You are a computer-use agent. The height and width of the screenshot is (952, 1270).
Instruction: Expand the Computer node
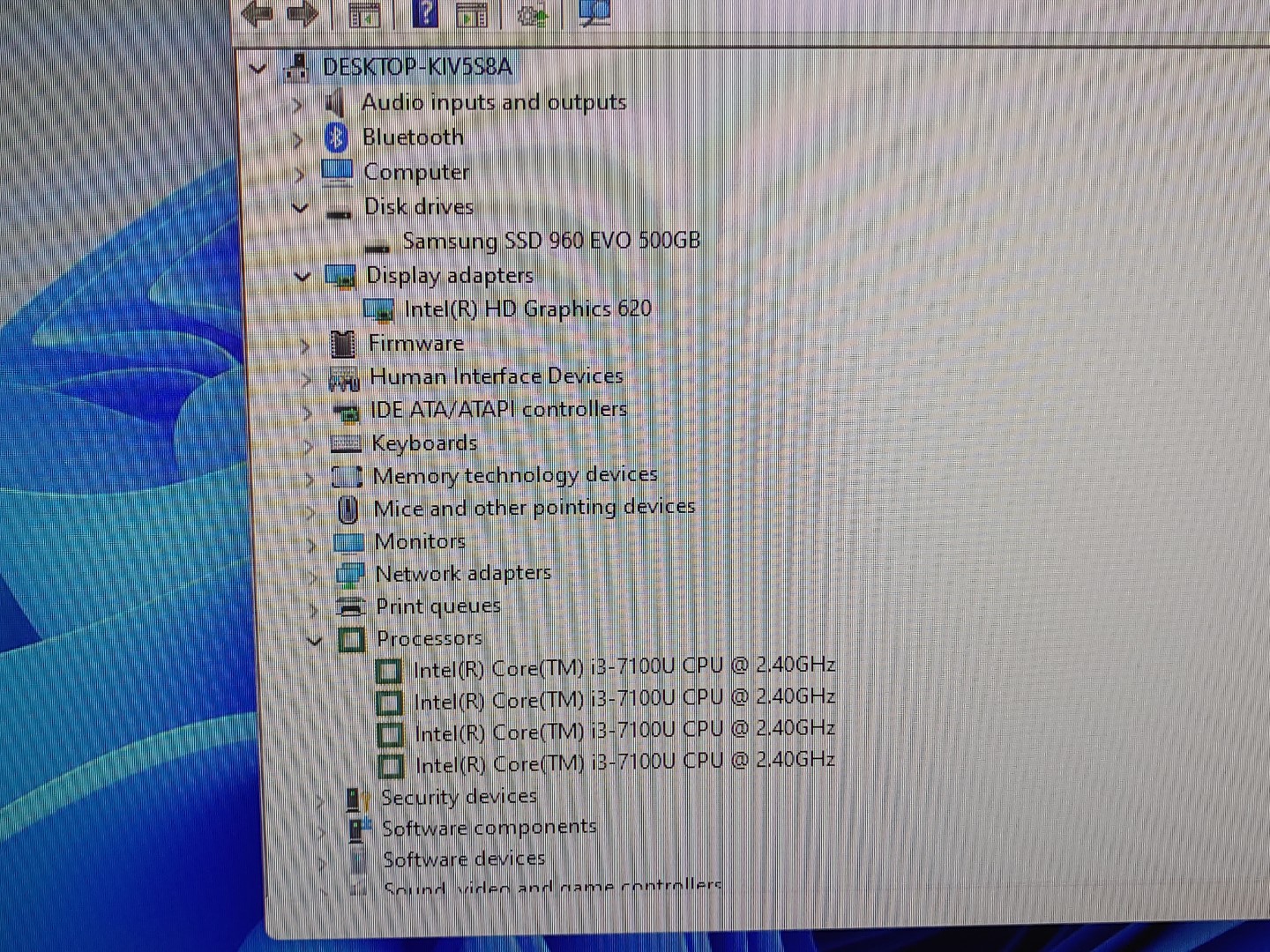click(x=300, y=174)
